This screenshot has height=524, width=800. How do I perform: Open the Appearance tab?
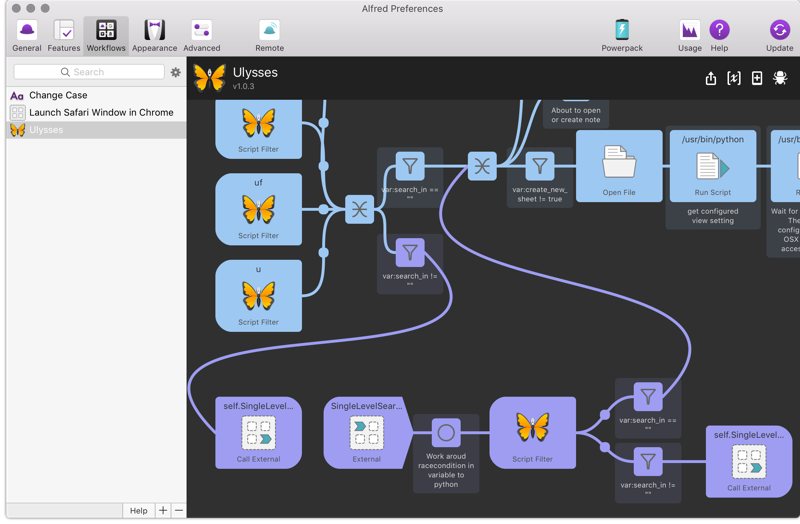[x=154, y=36]
